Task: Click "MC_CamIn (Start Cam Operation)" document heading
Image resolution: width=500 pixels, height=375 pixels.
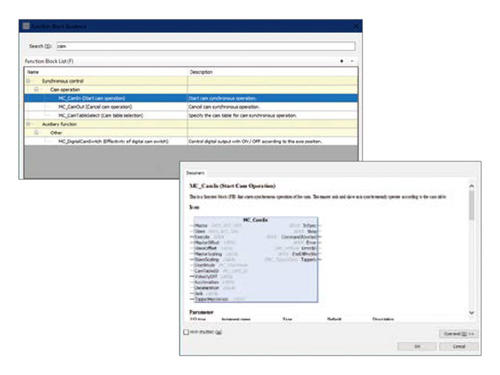Action: pos(232,186)
